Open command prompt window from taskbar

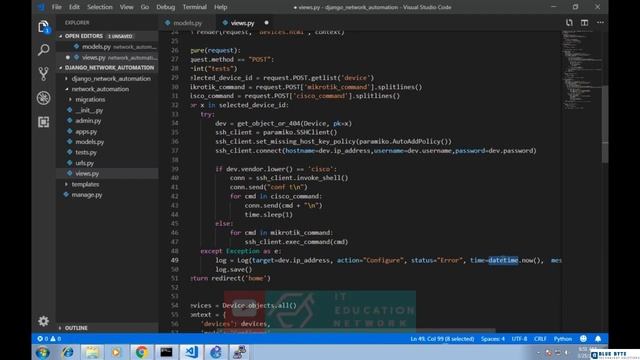(x=166, y=352)
